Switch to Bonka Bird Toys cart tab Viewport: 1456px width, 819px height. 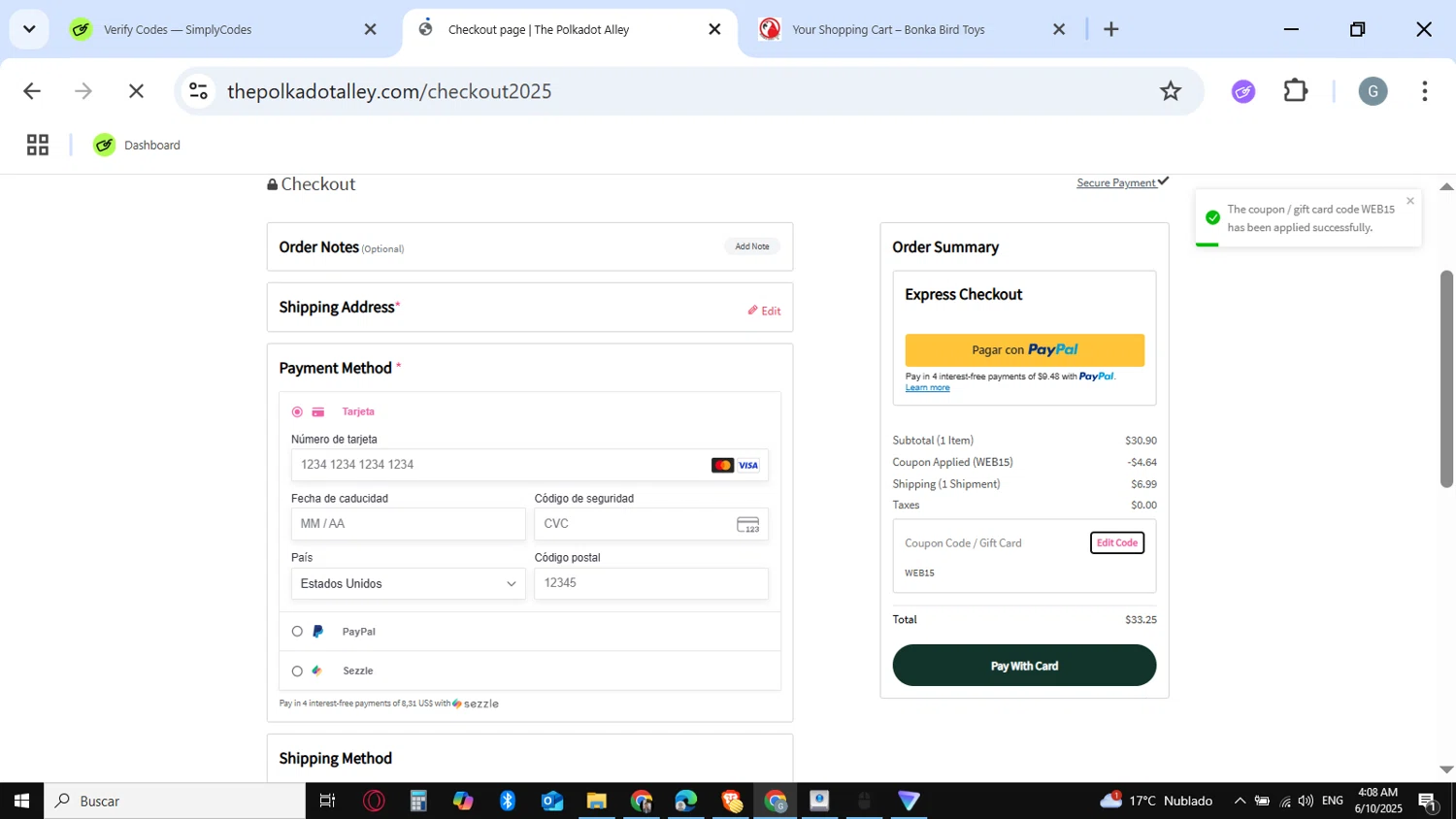click(x=888, y=29)
